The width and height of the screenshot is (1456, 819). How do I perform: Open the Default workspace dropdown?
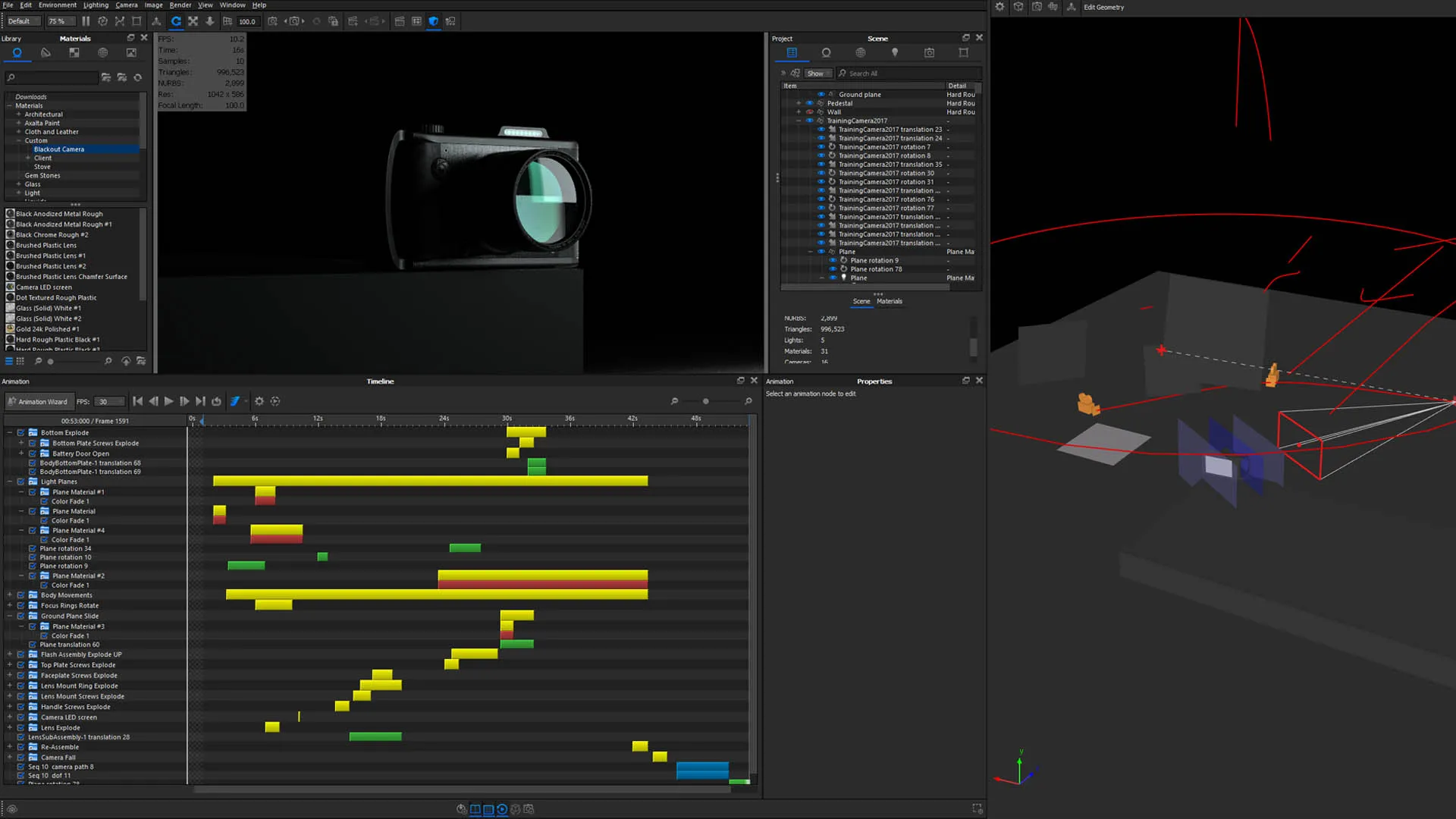coord(23,21)
